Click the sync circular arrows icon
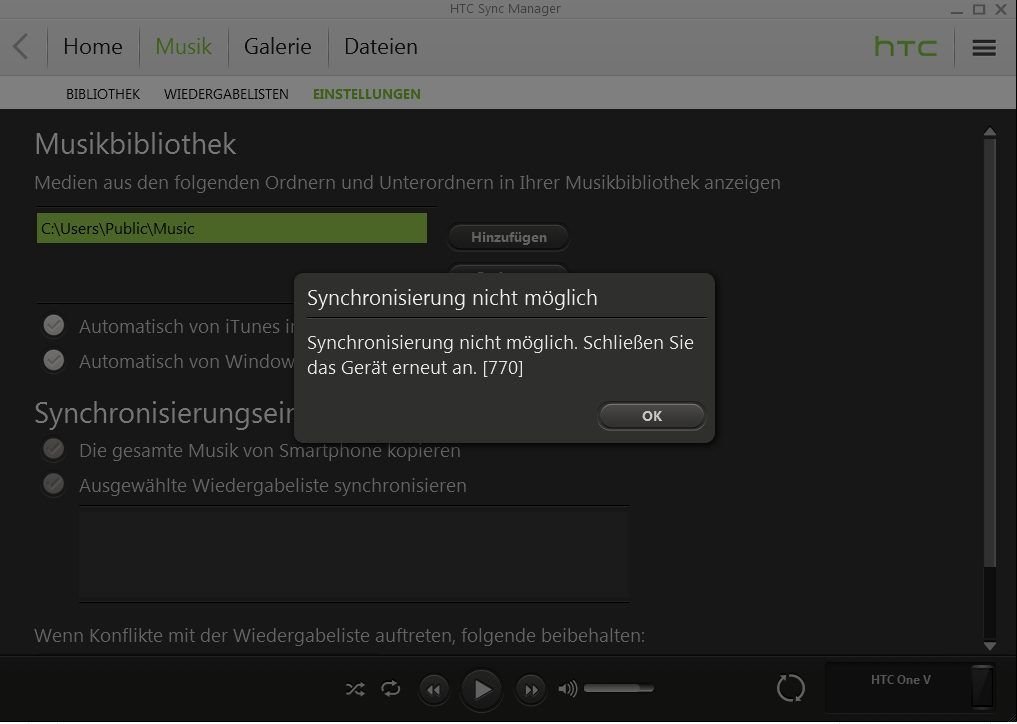The width and height of the screenshot is (1017, 724). pyautogui.click(x=791, y=688)
